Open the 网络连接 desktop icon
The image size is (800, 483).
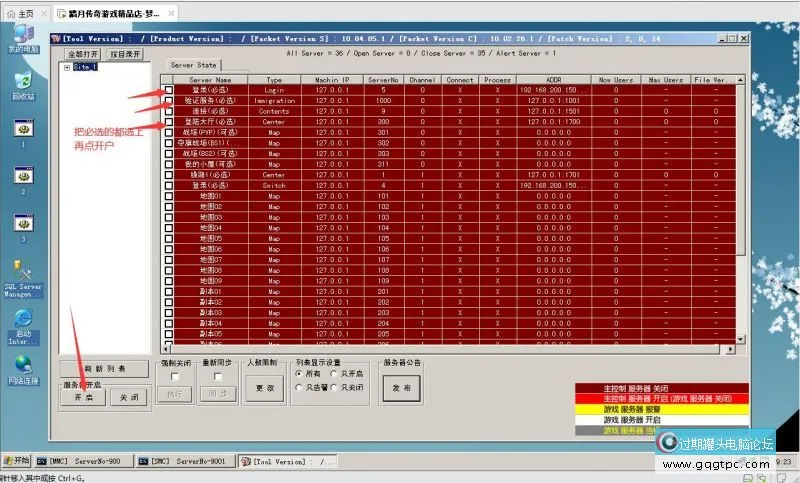pos(23,370)
